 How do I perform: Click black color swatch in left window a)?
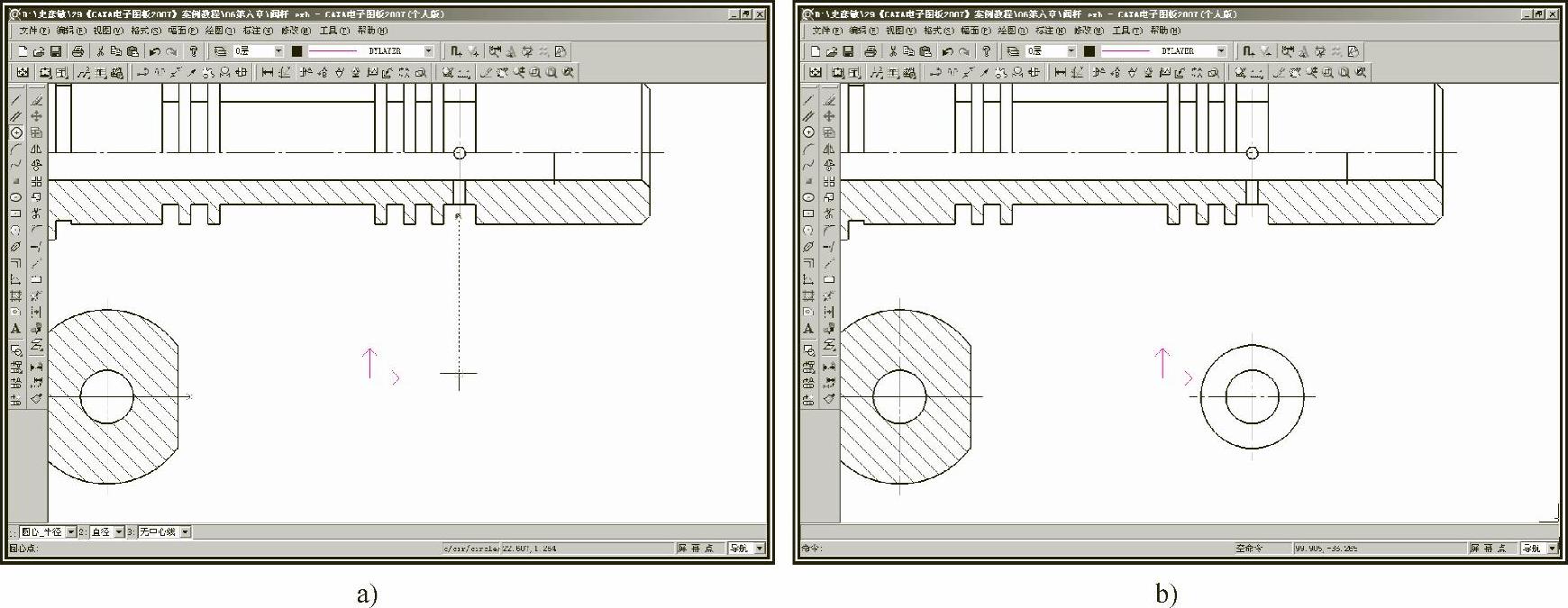296,51
